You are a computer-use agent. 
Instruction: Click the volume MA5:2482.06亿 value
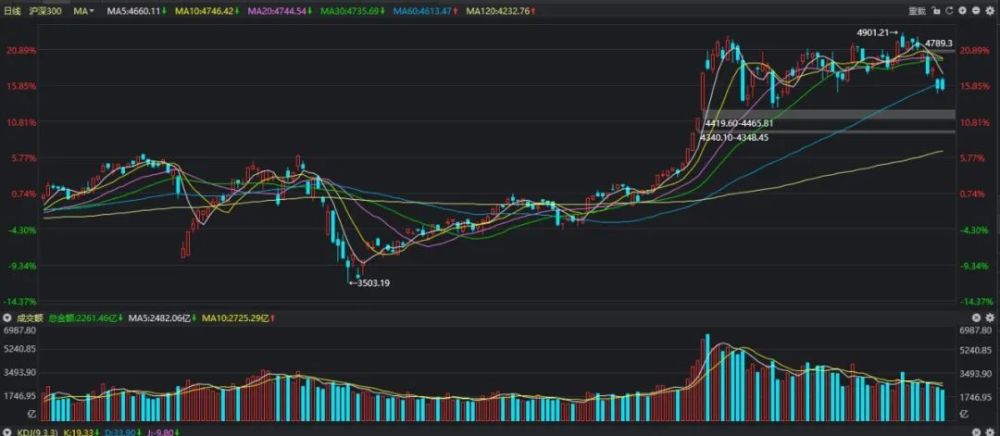point(159,317)
